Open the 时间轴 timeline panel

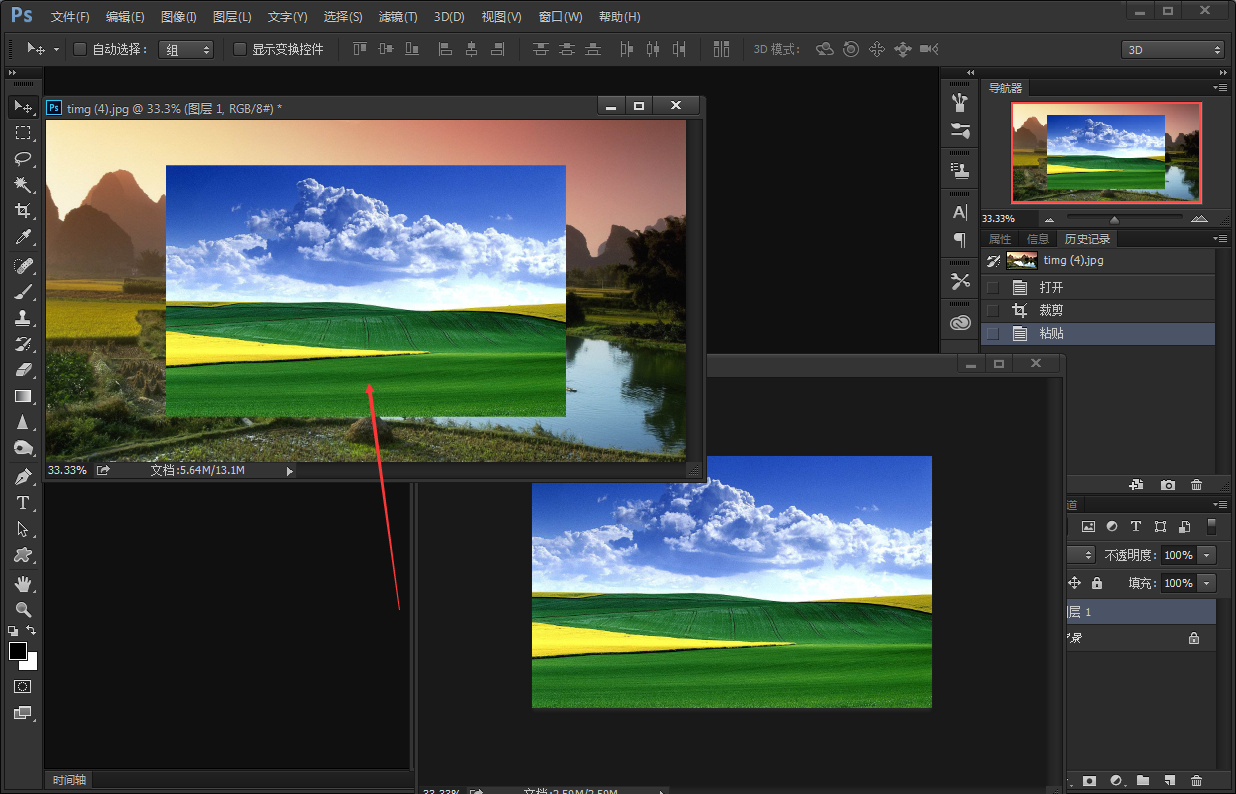point(70,780)
